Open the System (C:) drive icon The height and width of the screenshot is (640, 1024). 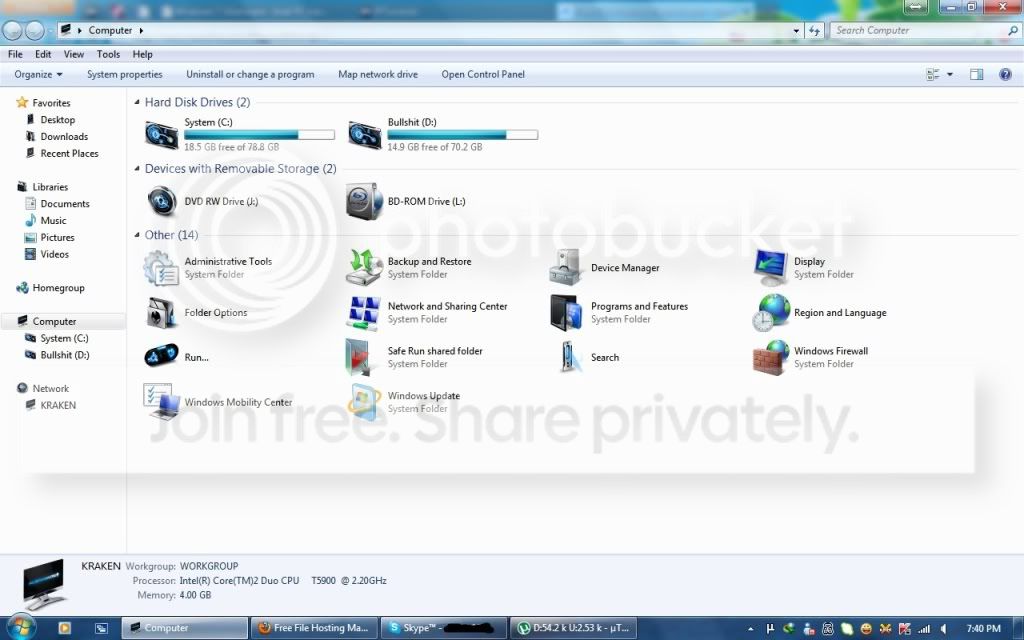[161, 135]
